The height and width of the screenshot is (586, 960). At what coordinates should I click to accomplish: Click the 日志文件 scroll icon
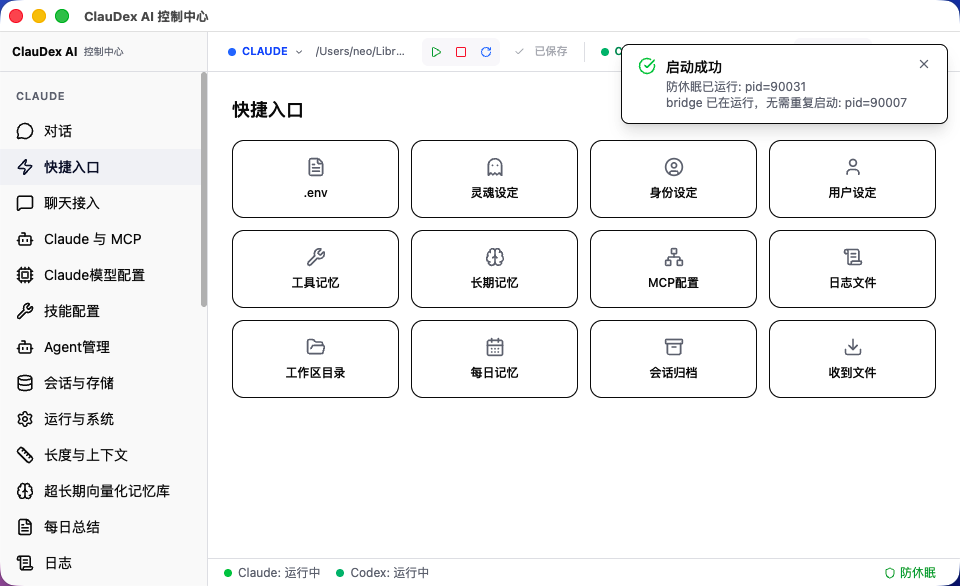(x=852, y=257)
